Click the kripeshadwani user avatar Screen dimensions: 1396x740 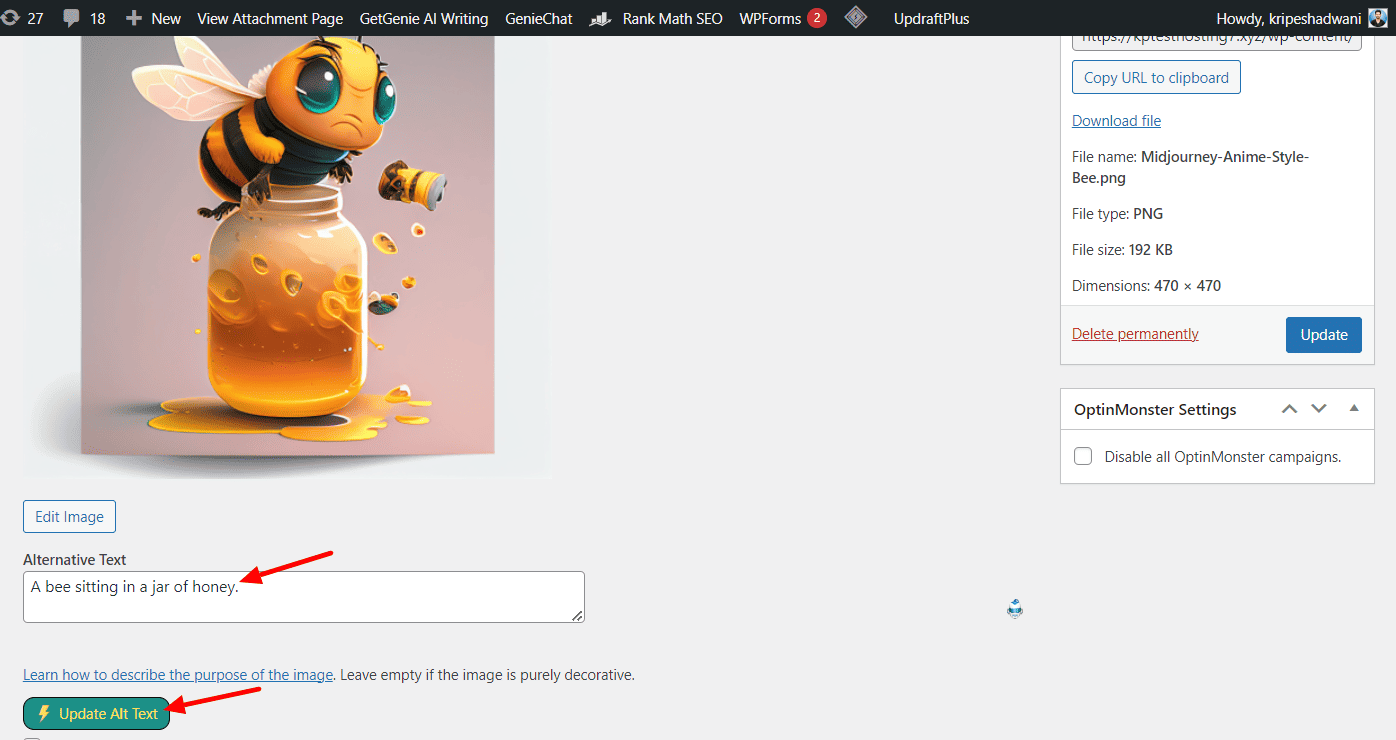click(1377, 18)
